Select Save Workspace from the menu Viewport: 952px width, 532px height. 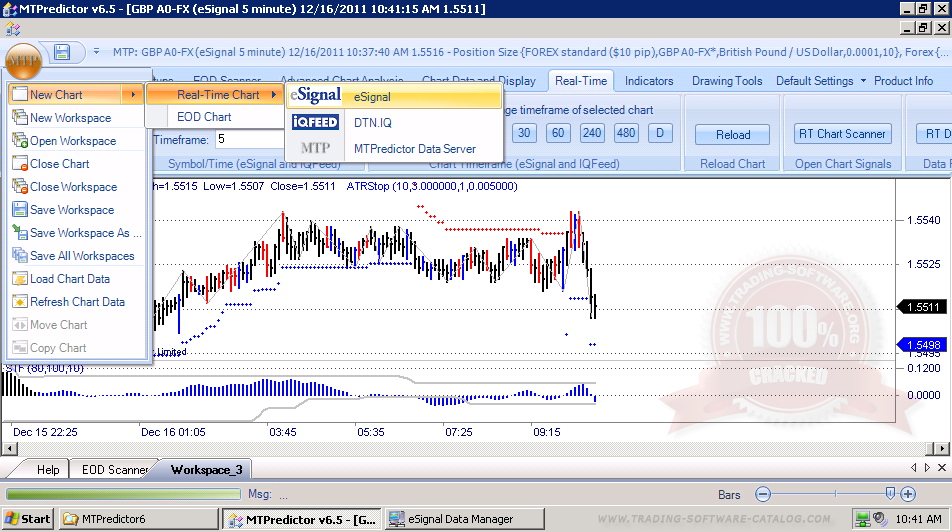pos(71,210)
